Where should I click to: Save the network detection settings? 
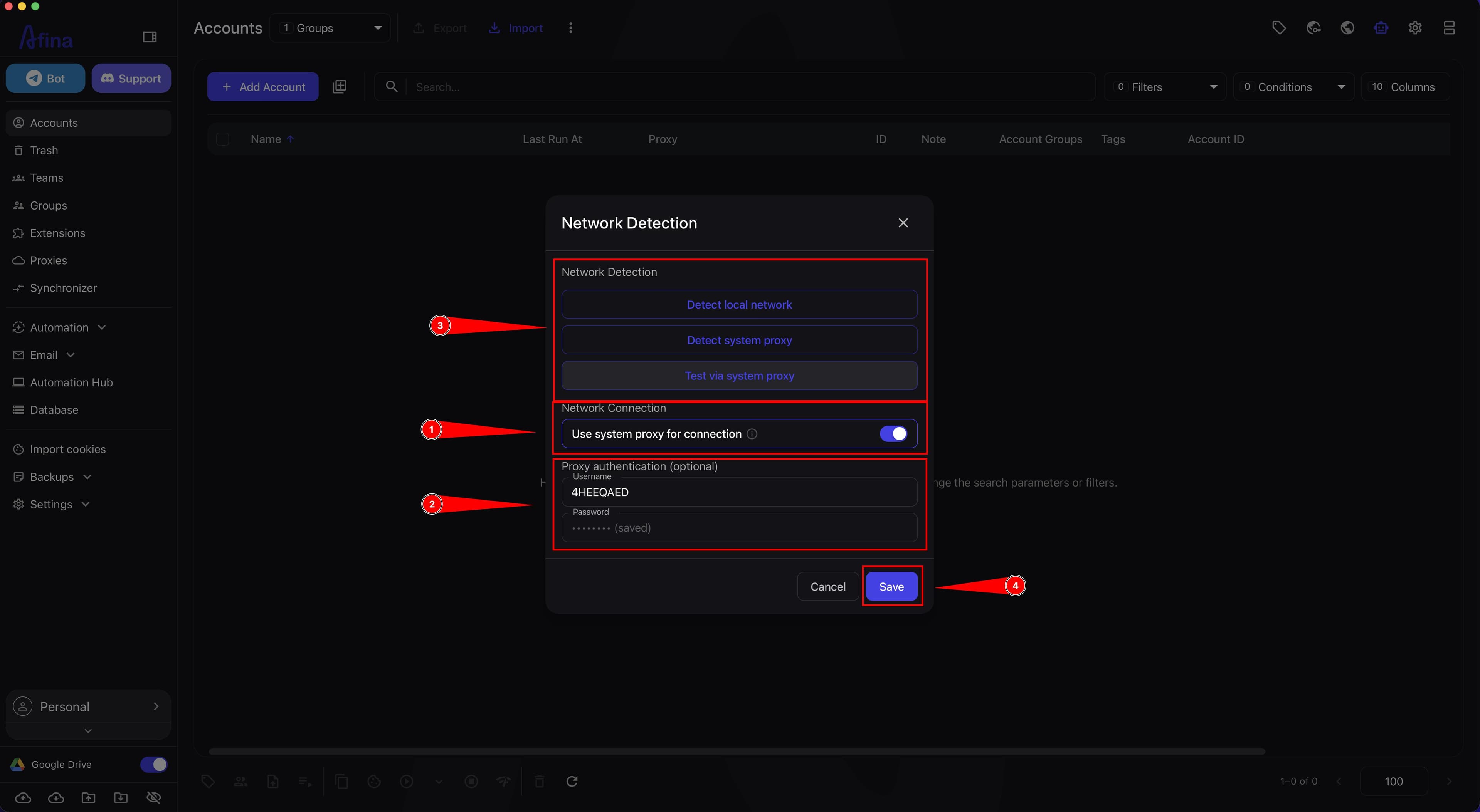(892, 586)
